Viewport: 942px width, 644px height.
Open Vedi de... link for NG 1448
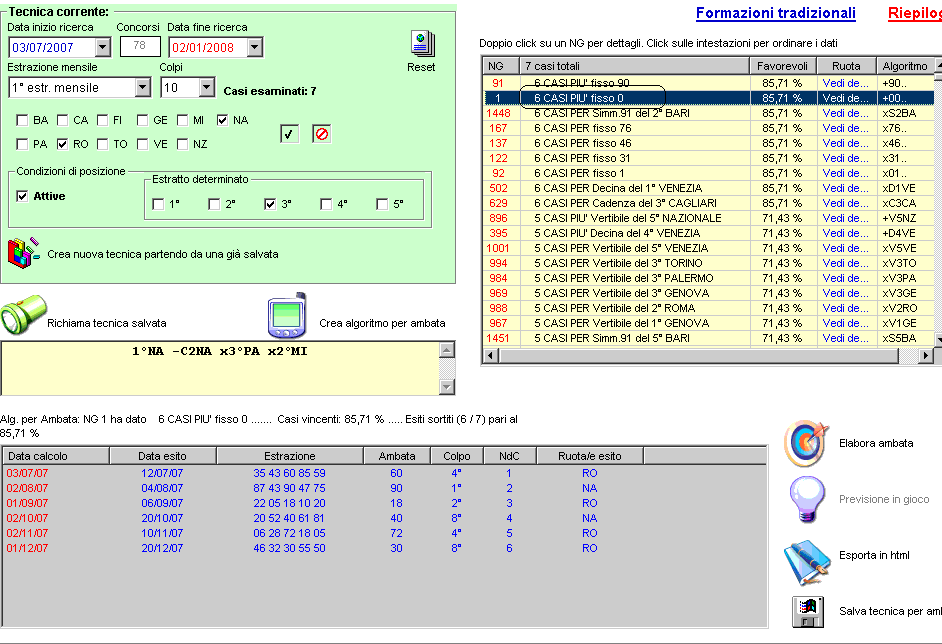845,114
